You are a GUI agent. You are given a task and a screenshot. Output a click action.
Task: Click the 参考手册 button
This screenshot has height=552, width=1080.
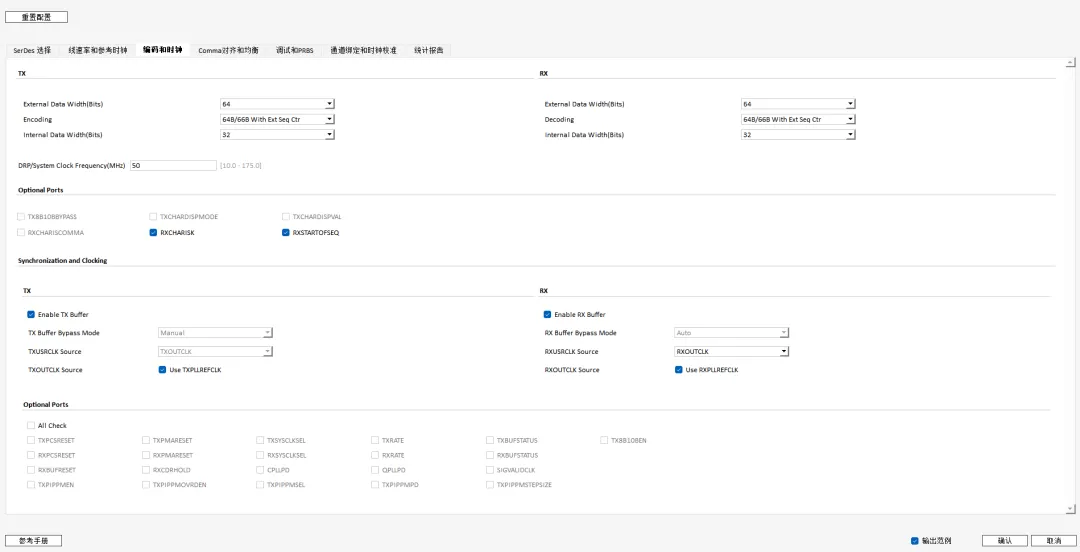(x=34, y=541)
